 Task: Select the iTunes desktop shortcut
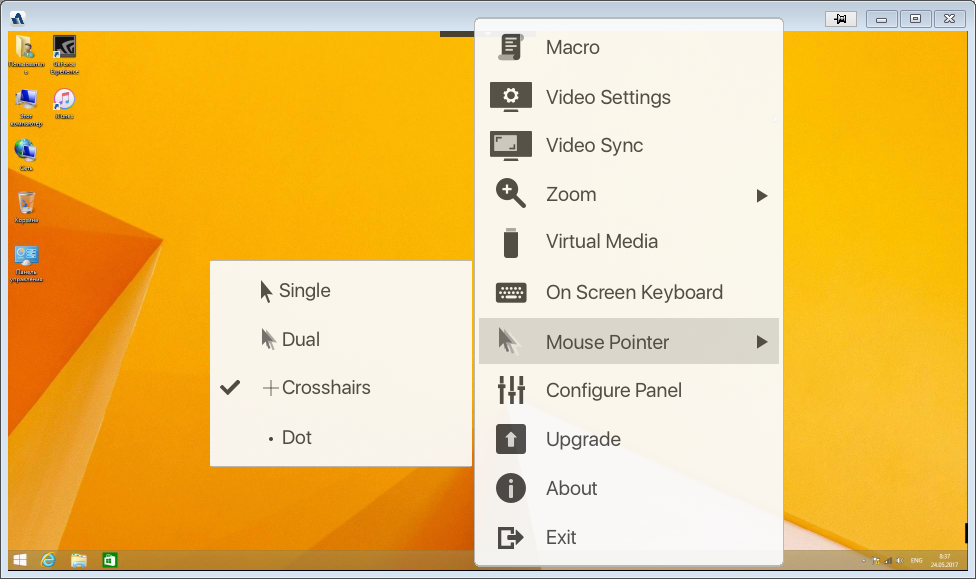tap(64, 104)
